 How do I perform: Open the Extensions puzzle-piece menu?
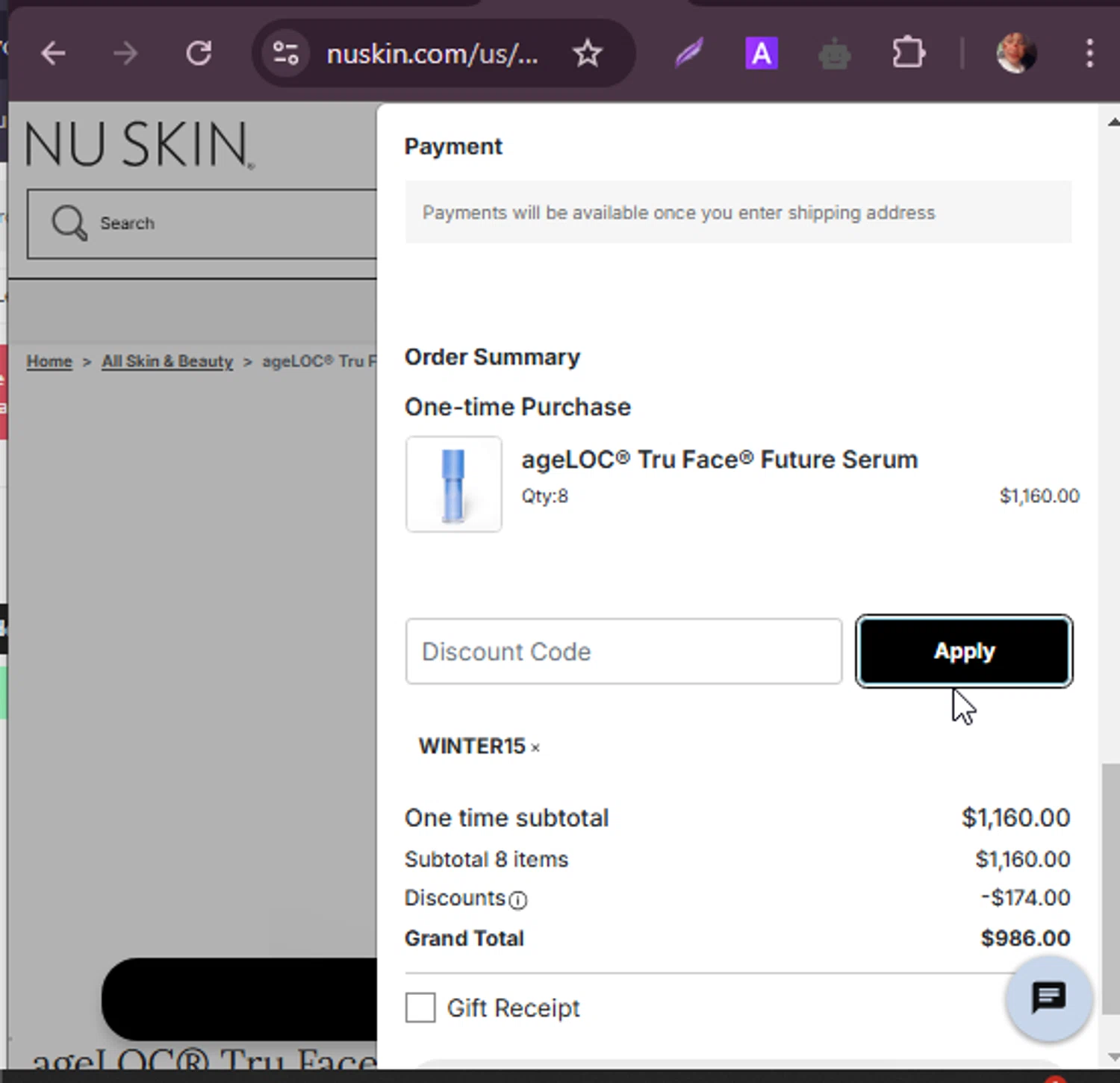coord(908,54)
